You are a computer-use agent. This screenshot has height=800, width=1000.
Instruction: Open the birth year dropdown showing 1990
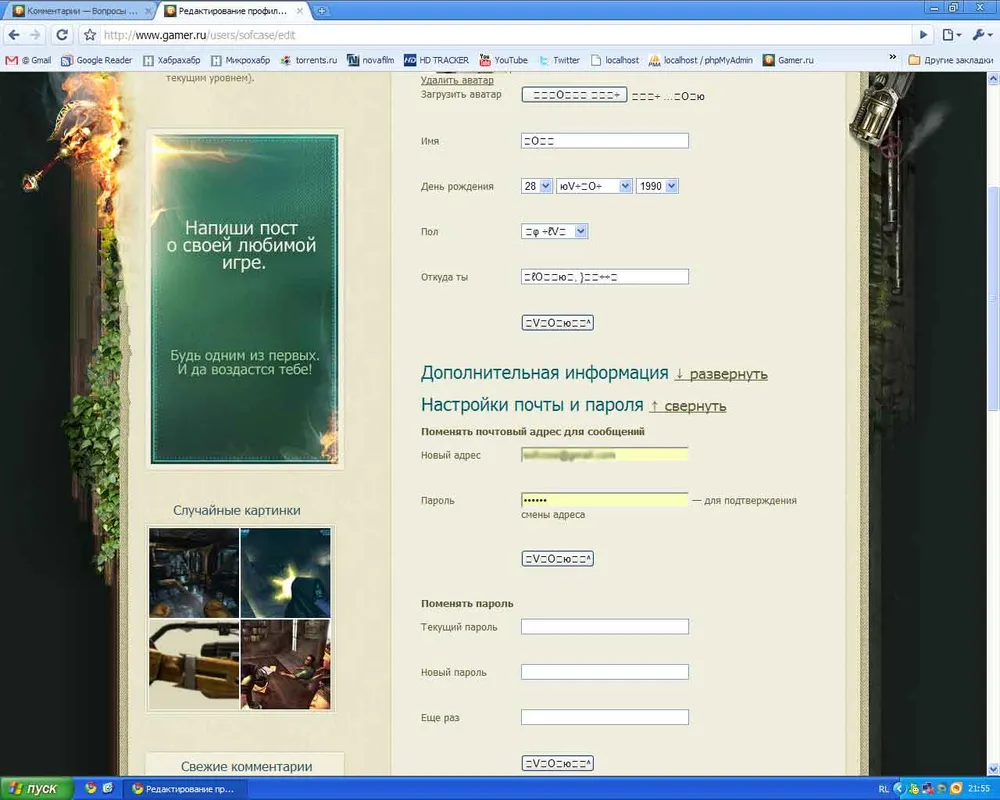click(x=657, y=186)
